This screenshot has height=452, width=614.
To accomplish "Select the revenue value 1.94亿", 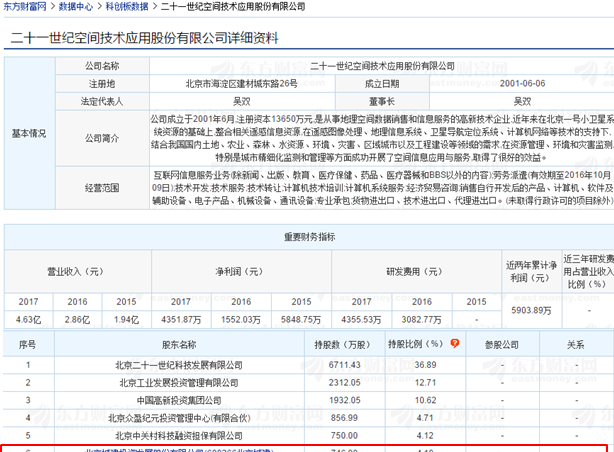I will [126, 320].
